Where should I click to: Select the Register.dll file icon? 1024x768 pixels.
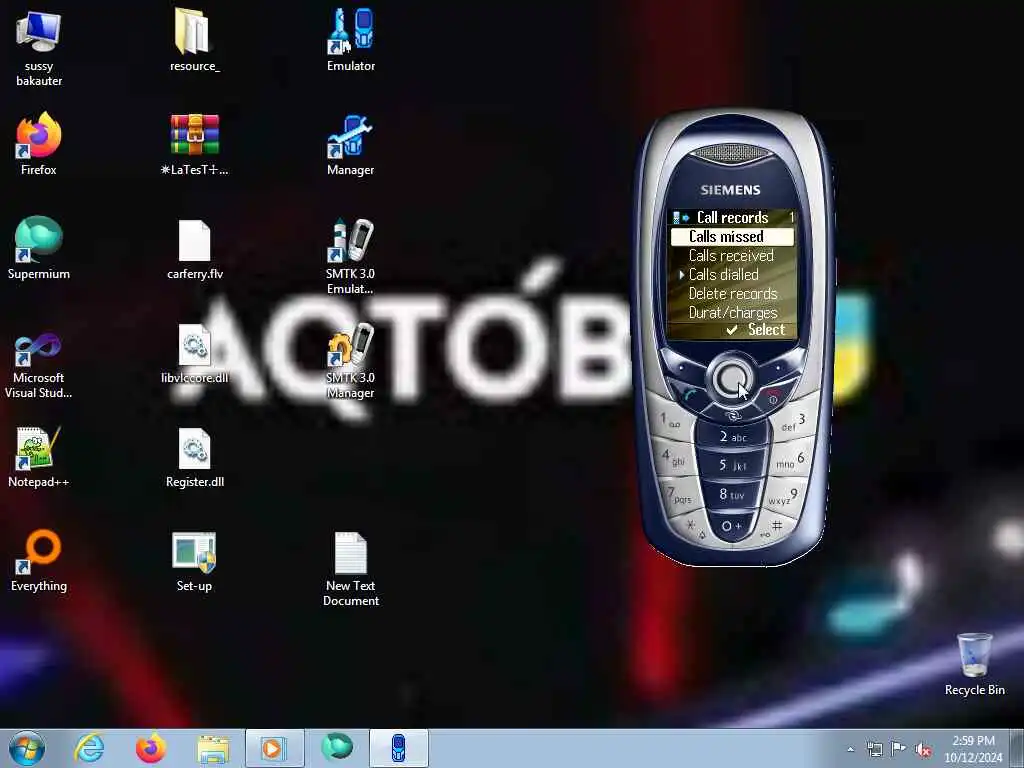click(194, 456)
